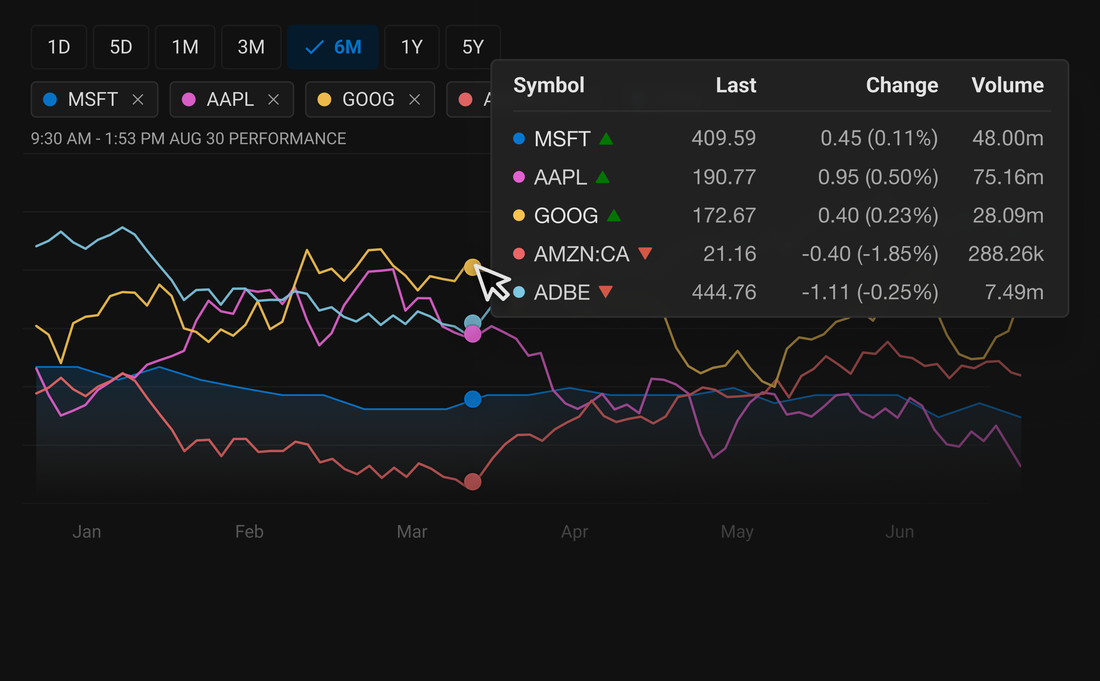Click the MSFT symbol chip
The width and height of the screenshot is (1100, 681).
pos(95,100)
